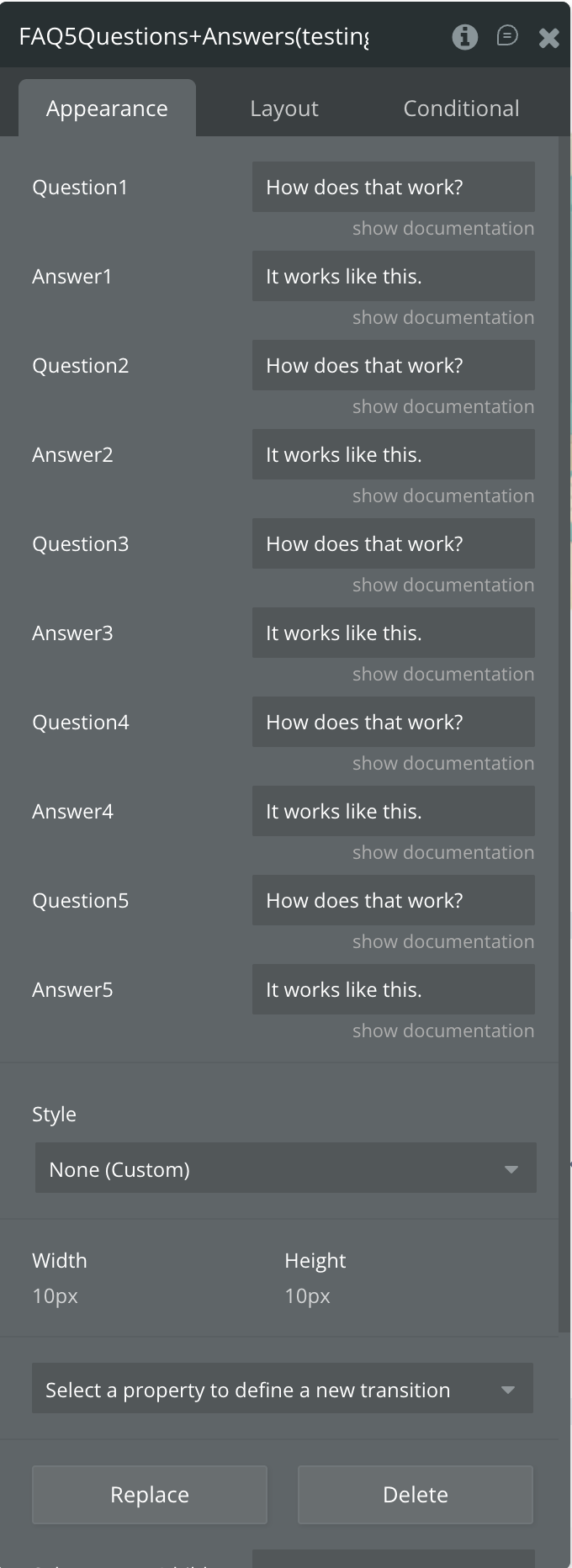
Task: Open show documentation link for Question4
Action: coord(442,764)
